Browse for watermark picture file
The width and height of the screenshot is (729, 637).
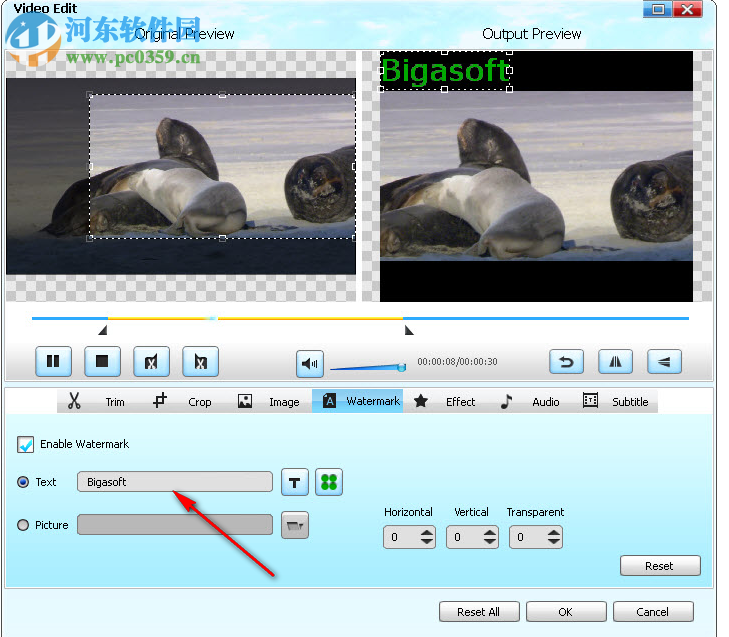[x=295, y=525]
